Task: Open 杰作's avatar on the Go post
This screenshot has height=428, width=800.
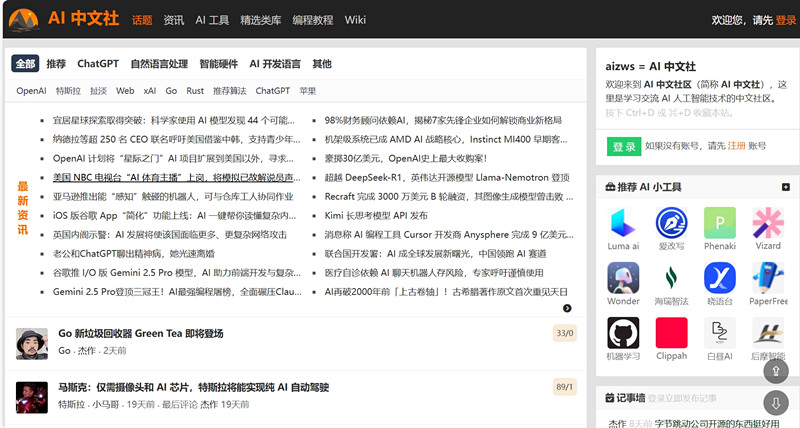Action: [x=32, y=344]
